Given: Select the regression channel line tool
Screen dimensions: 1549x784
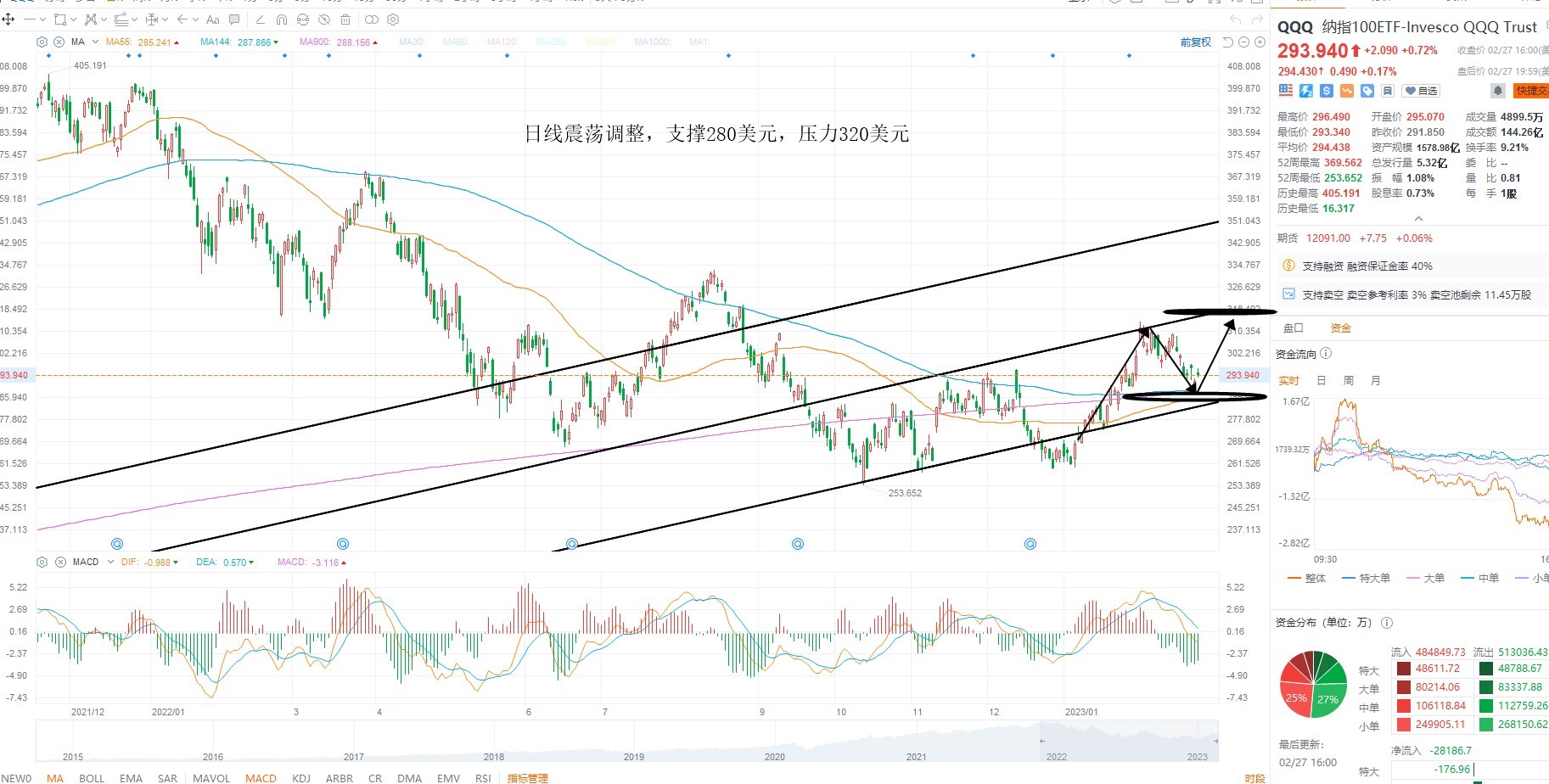Looking at the screenshot, I should click(x=121, y=19).
